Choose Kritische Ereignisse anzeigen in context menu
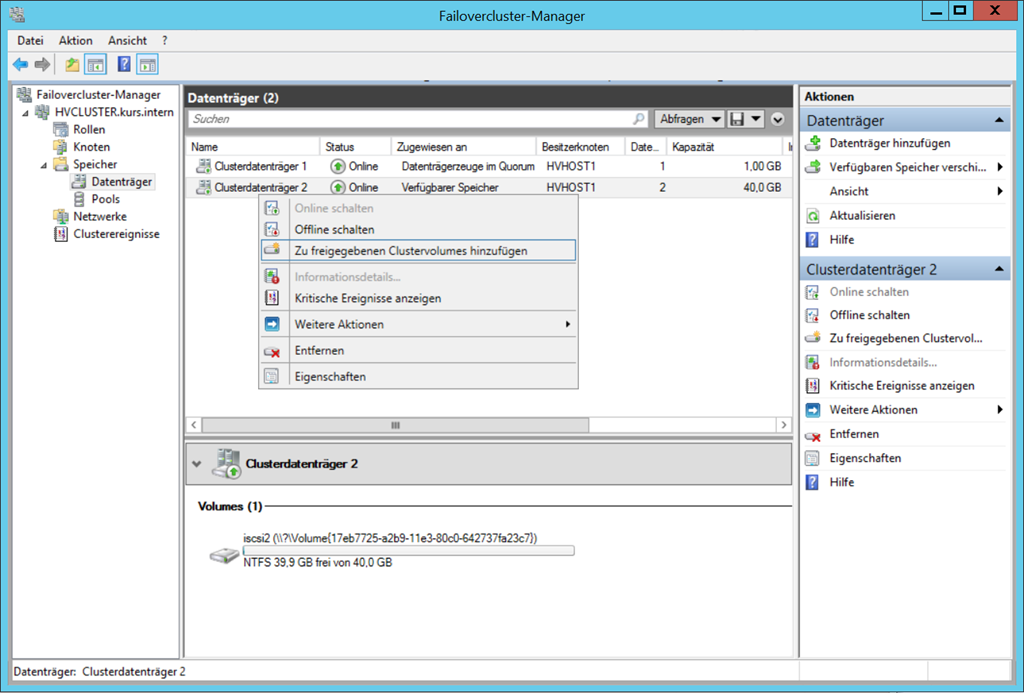This screenshot has height=693, width=1024. 418,298
